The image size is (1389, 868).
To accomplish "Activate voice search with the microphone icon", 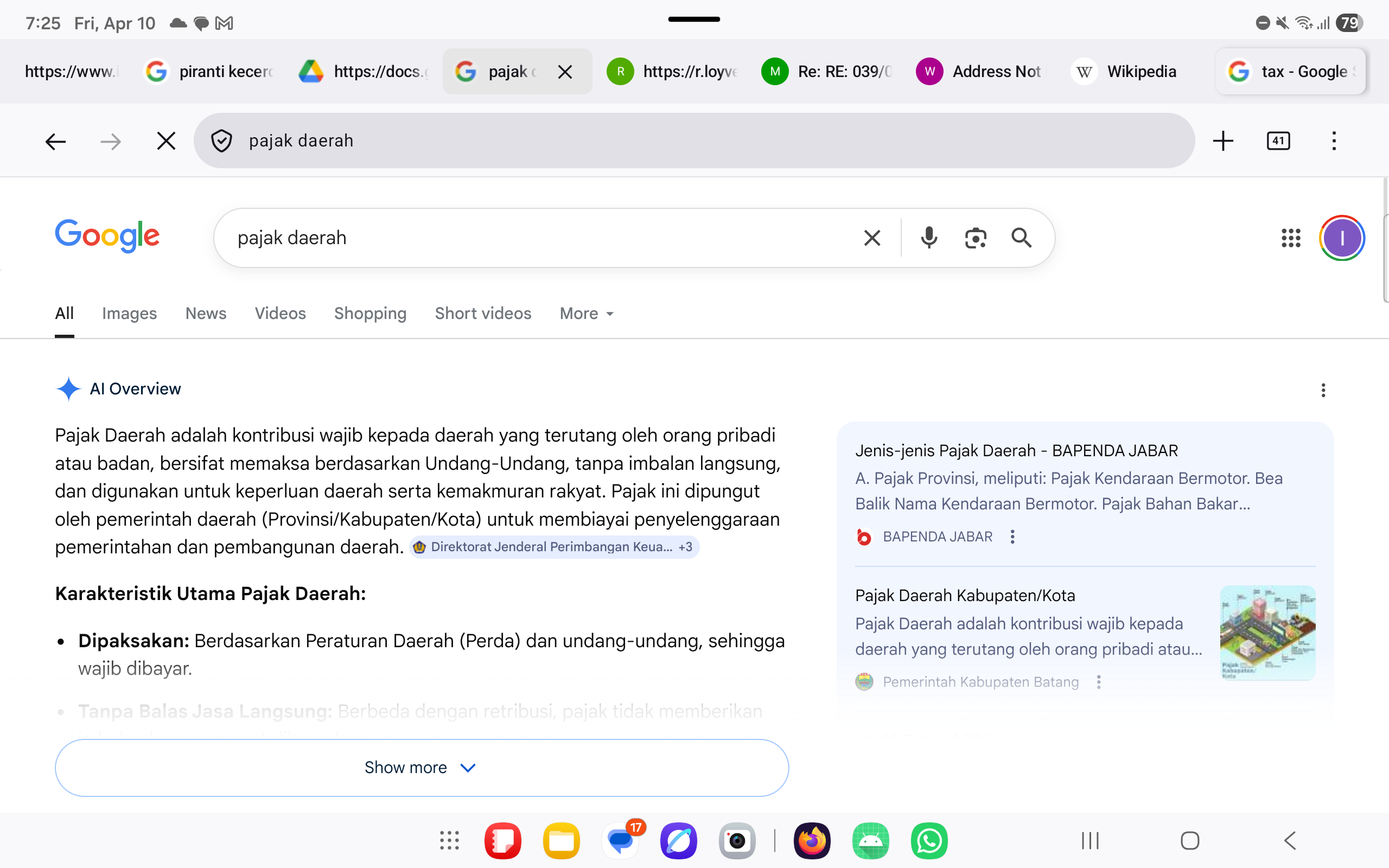I will 928,237.
